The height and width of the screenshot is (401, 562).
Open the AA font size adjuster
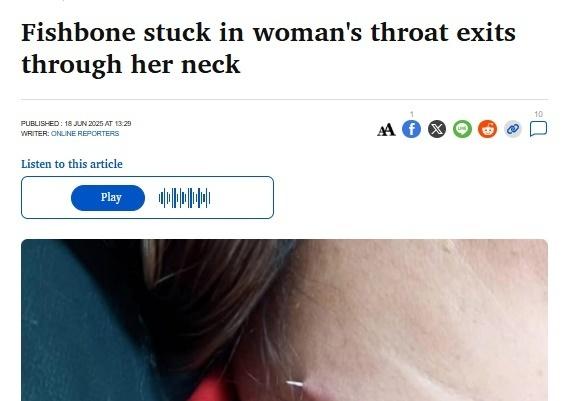[386, 129]
